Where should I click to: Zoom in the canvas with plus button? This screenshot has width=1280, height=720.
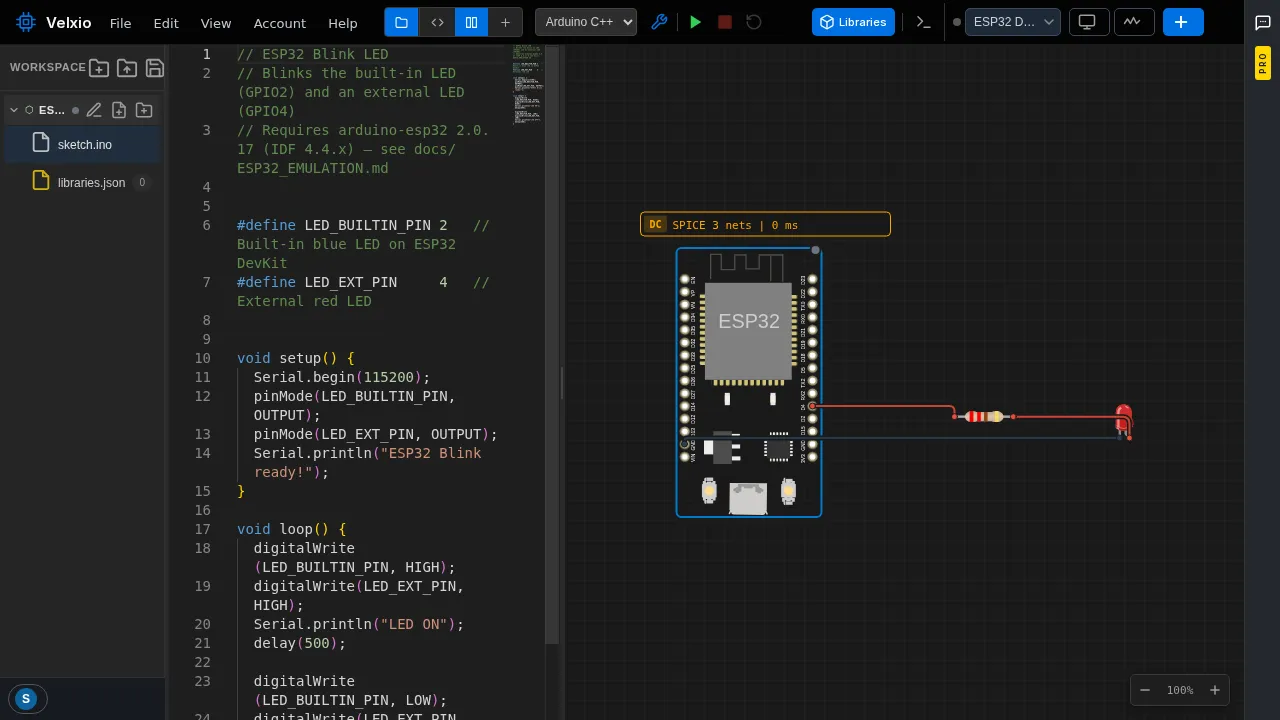(1215, 690)
